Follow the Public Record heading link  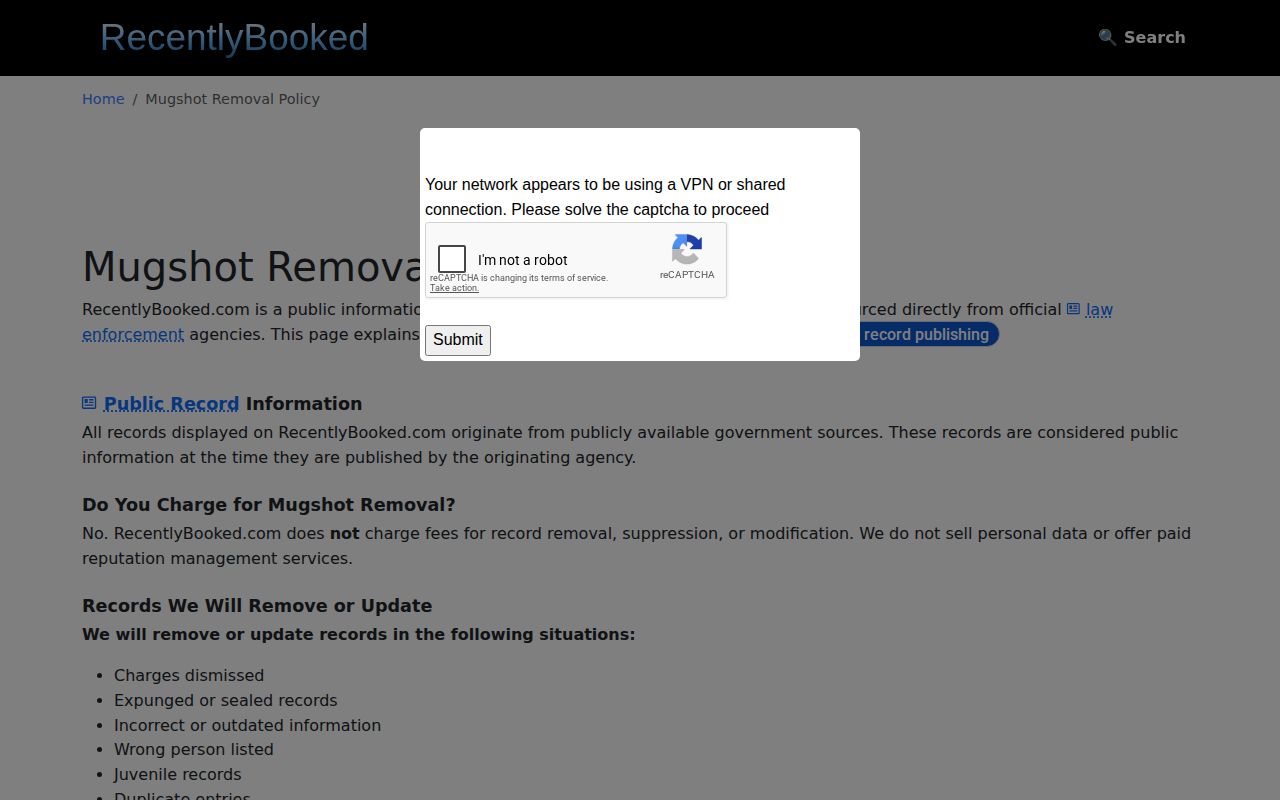click(x=171, y=404)
